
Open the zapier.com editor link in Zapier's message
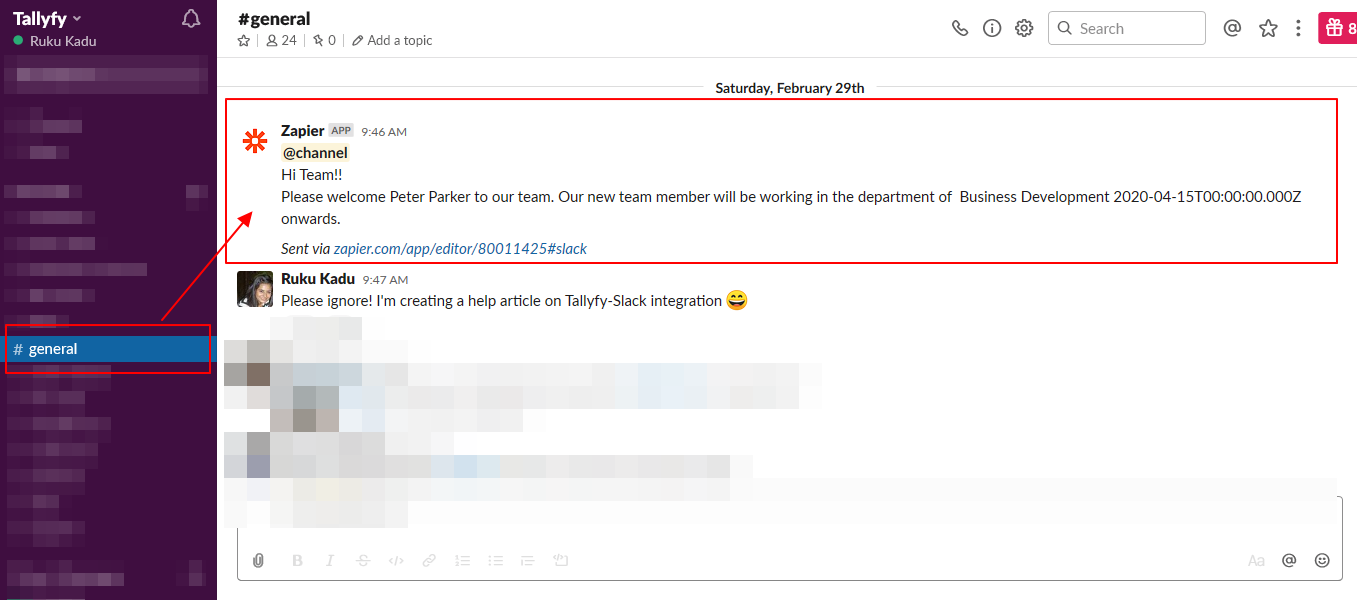click(460, 248)
